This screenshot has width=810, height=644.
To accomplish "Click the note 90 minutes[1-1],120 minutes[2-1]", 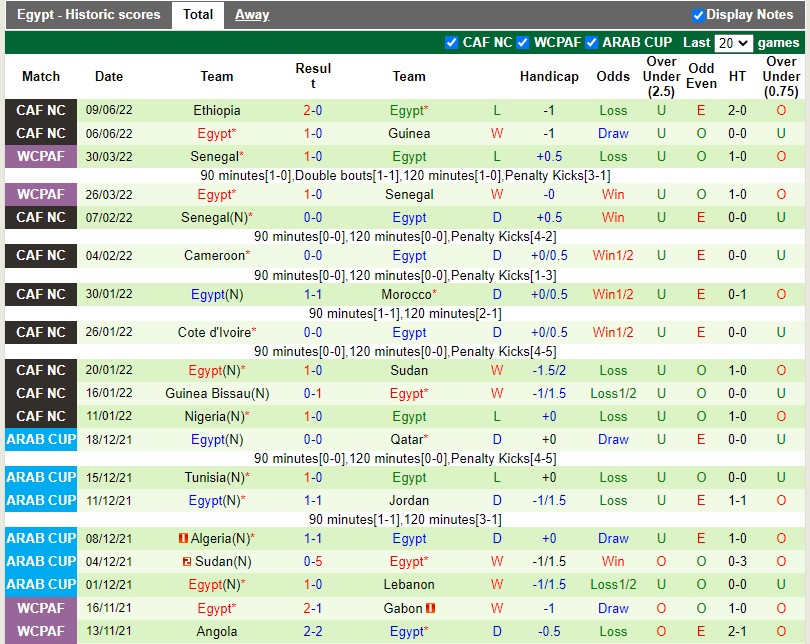I will tap(405, 313).
